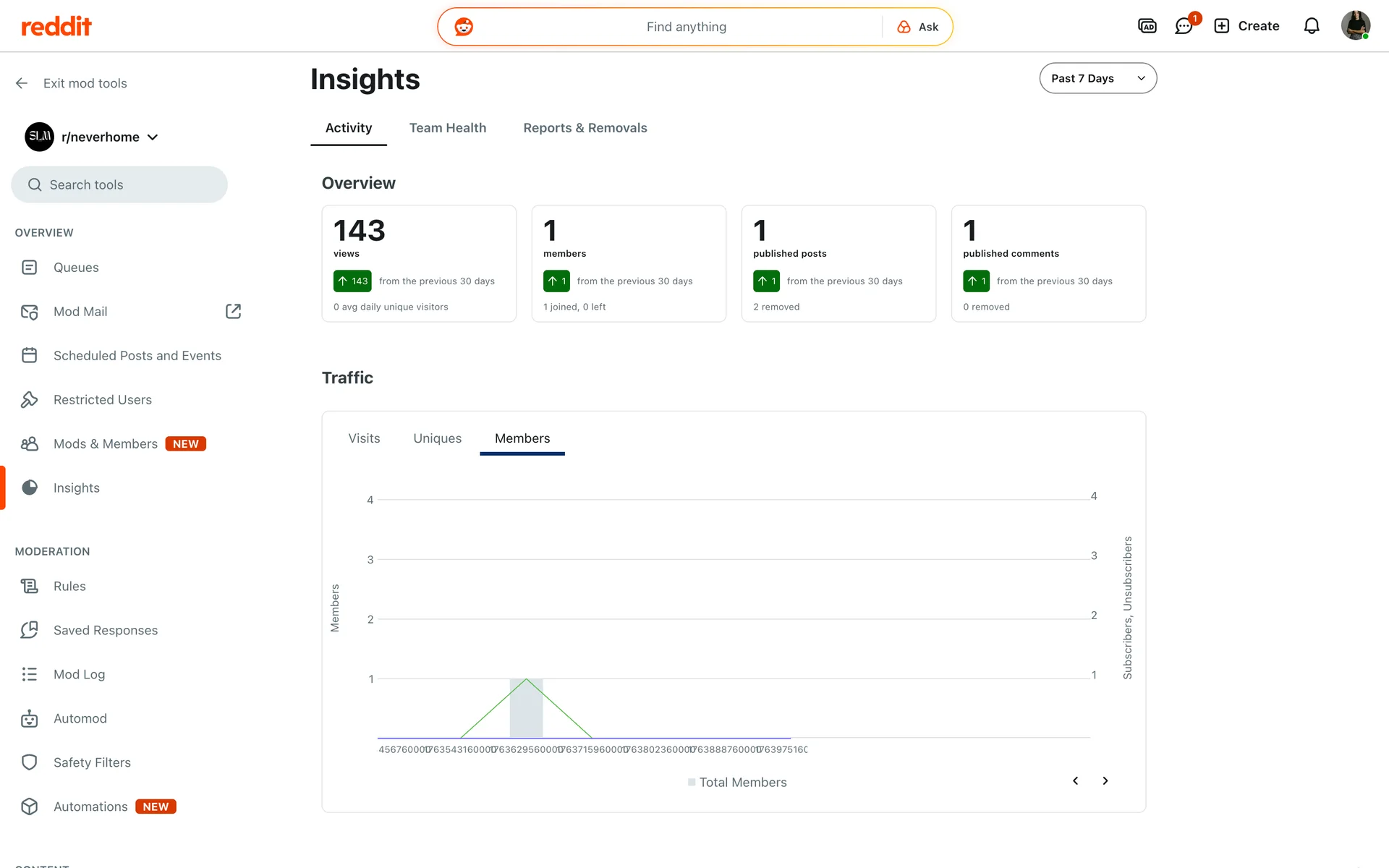Click the Create post button
The height and width of the screenshot is (868, 1389).
(x=1246, y=26)
